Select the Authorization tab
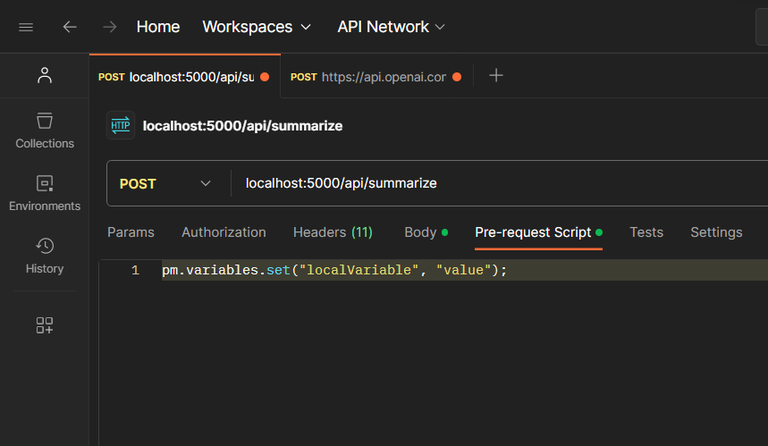The width and height of the screenshot is (768, 446). (x=224, y=232)
